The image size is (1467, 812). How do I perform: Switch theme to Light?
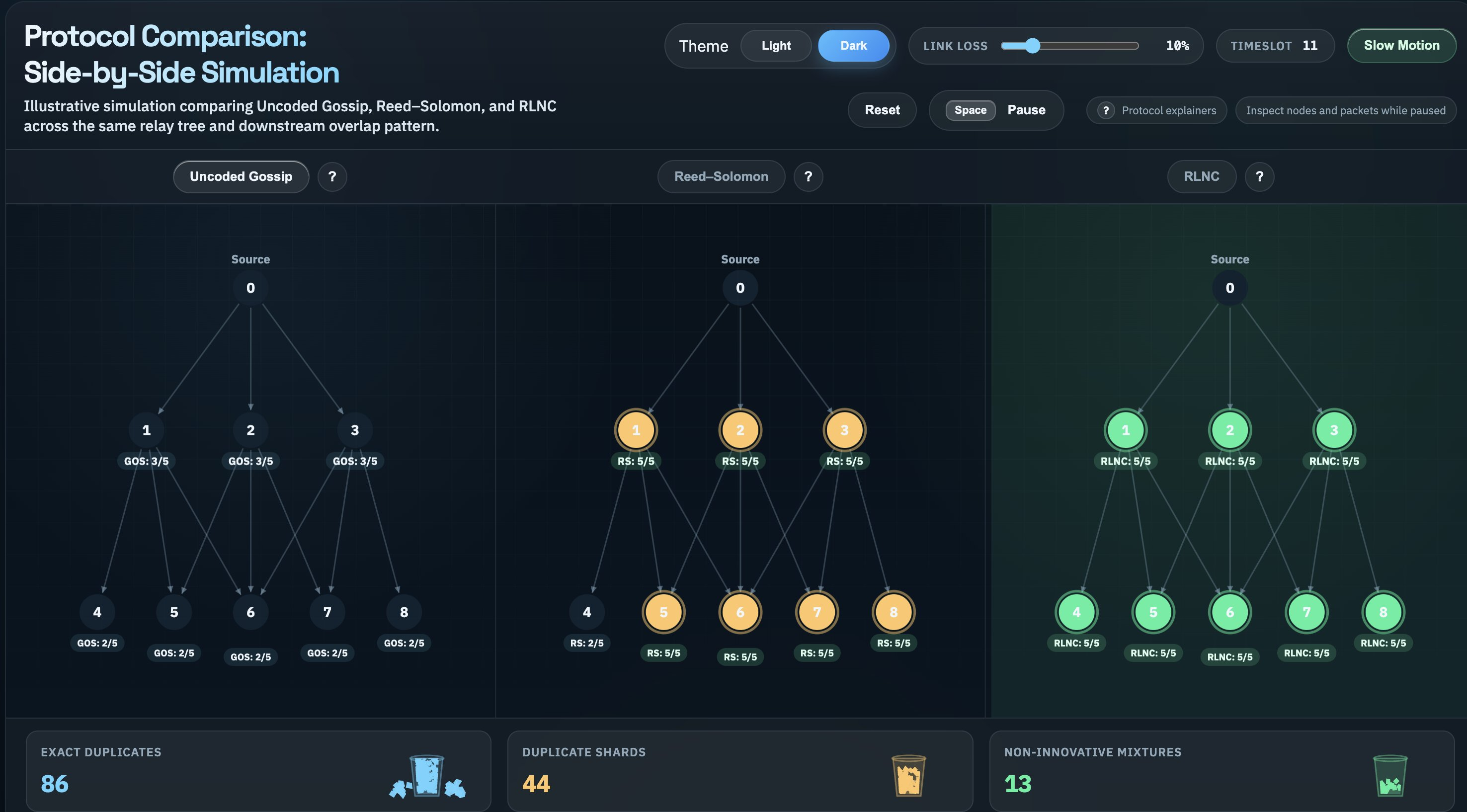point(776,46)
